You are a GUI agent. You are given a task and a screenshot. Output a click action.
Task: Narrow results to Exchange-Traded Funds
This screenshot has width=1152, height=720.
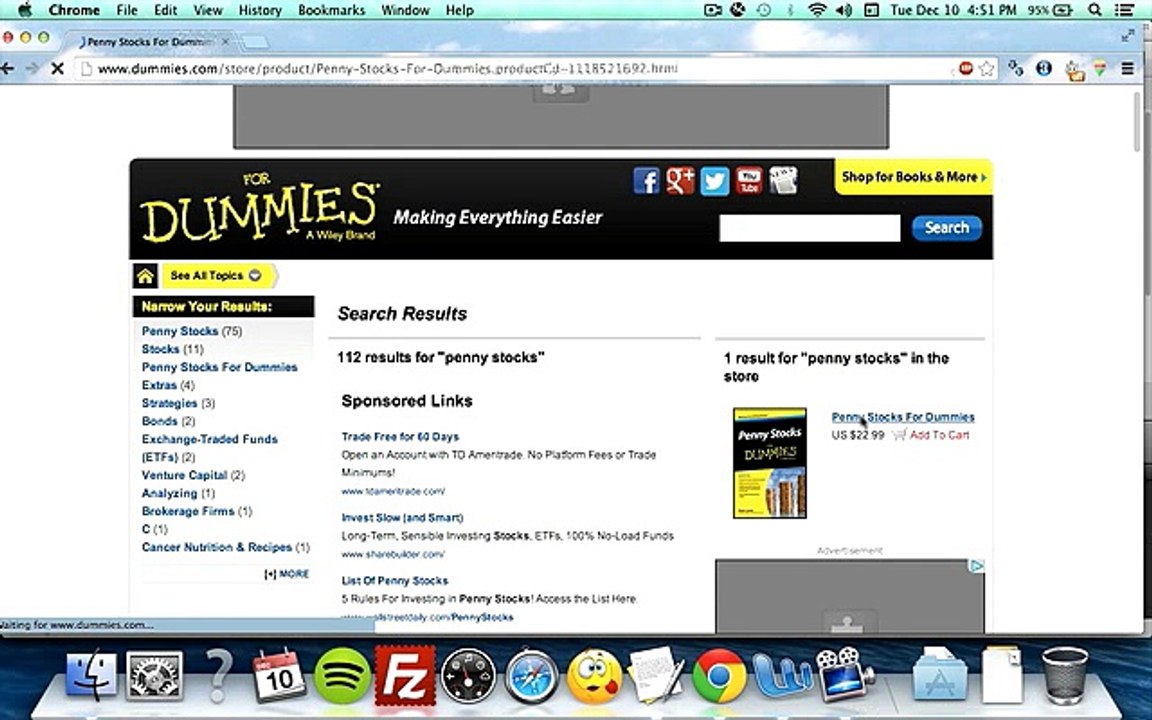209,448
